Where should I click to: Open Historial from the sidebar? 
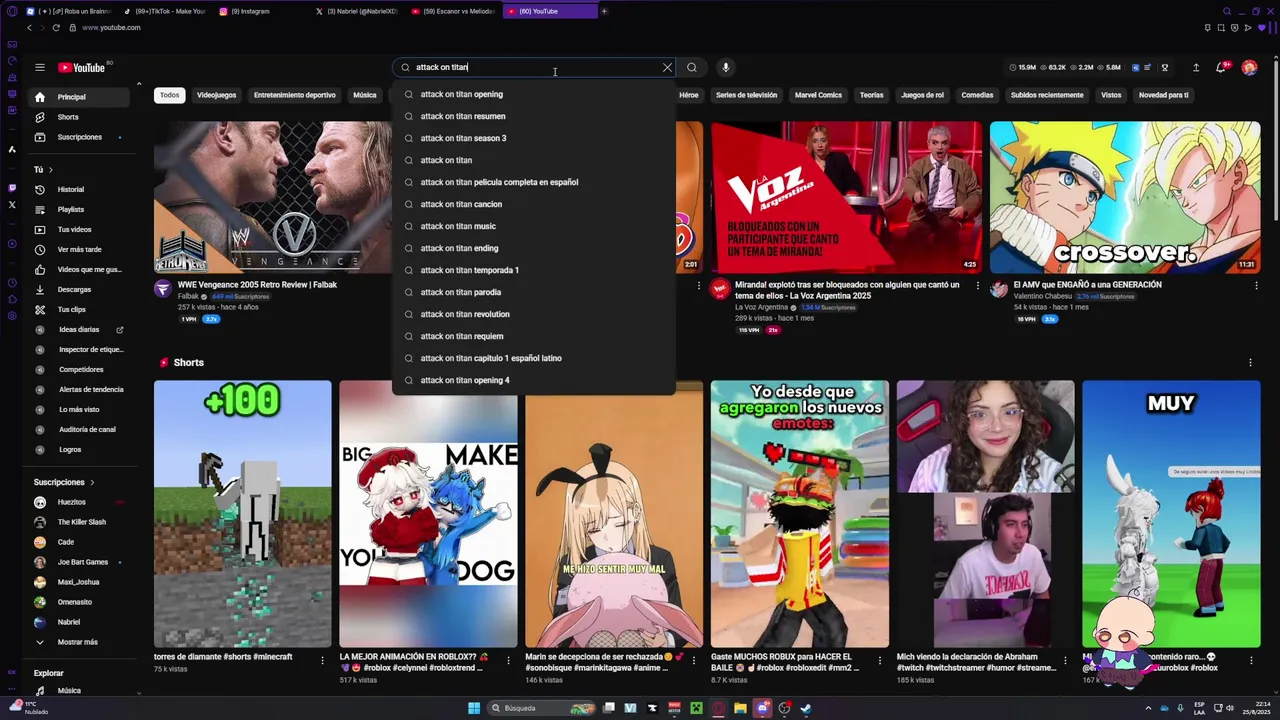pyautogui.click(x=80, y=189)
